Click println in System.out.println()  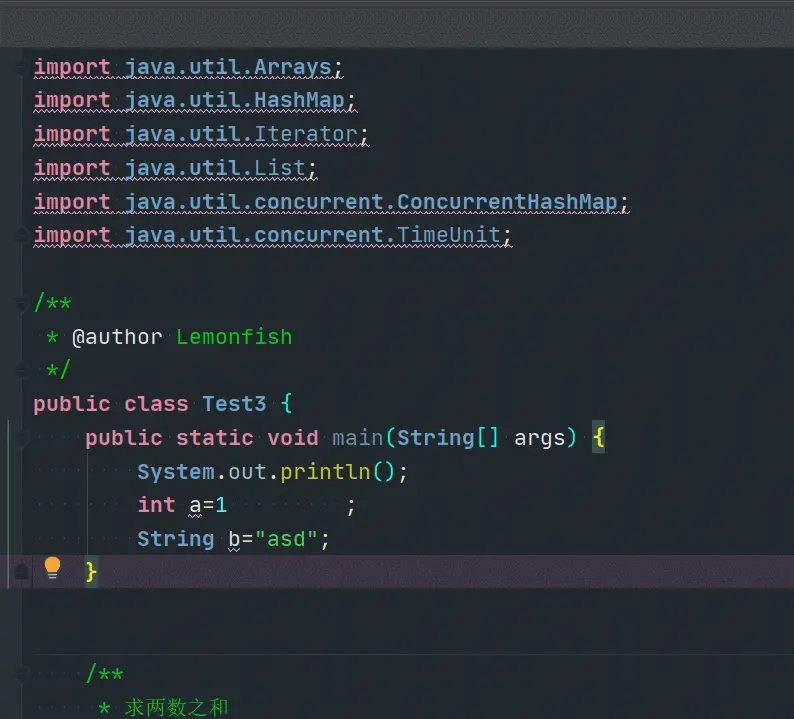click(x=325, y=472)
